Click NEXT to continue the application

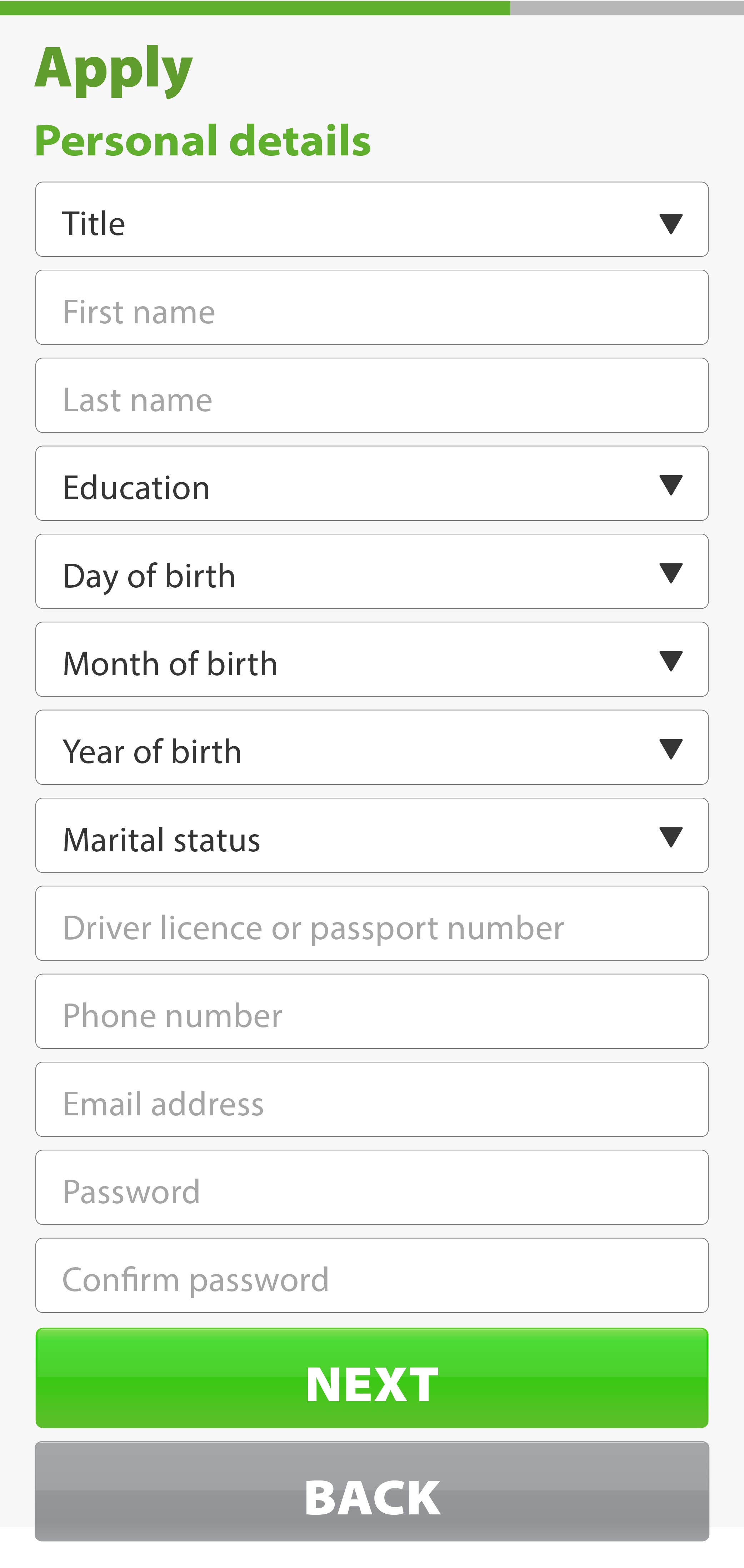(x=372, y=1378)
